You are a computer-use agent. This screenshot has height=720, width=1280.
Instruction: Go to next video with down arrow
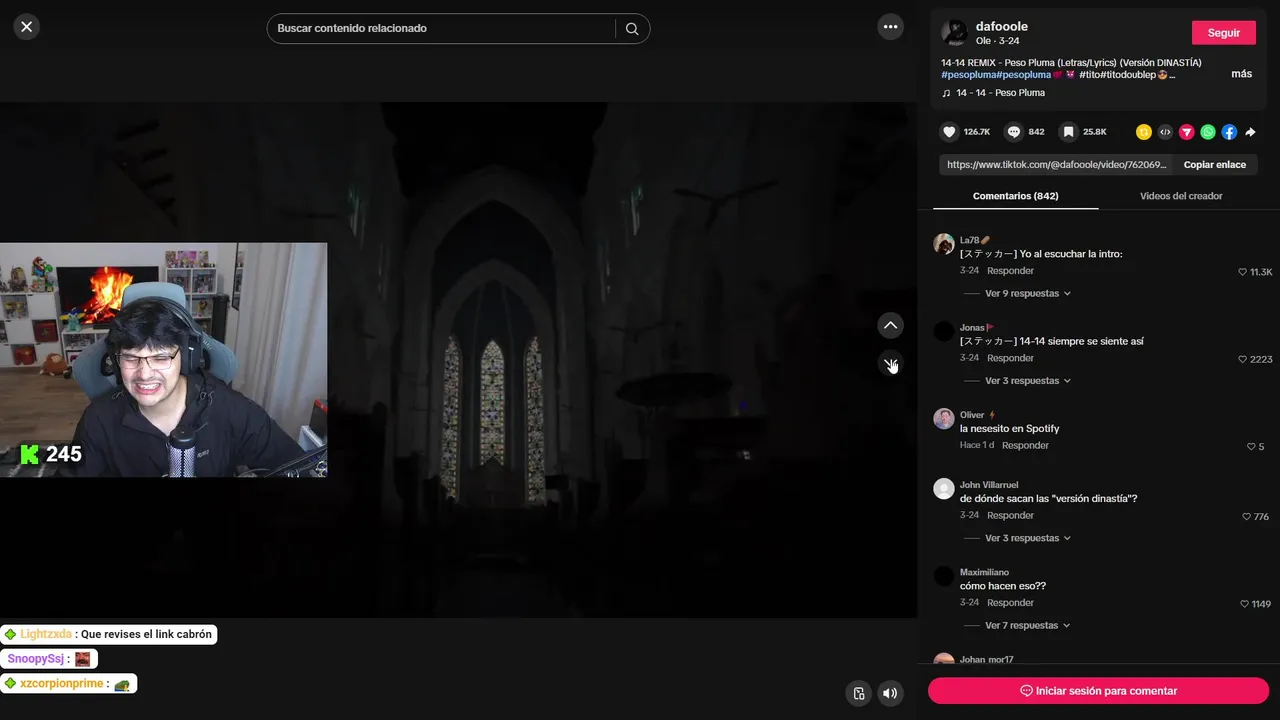click(890, 364)
